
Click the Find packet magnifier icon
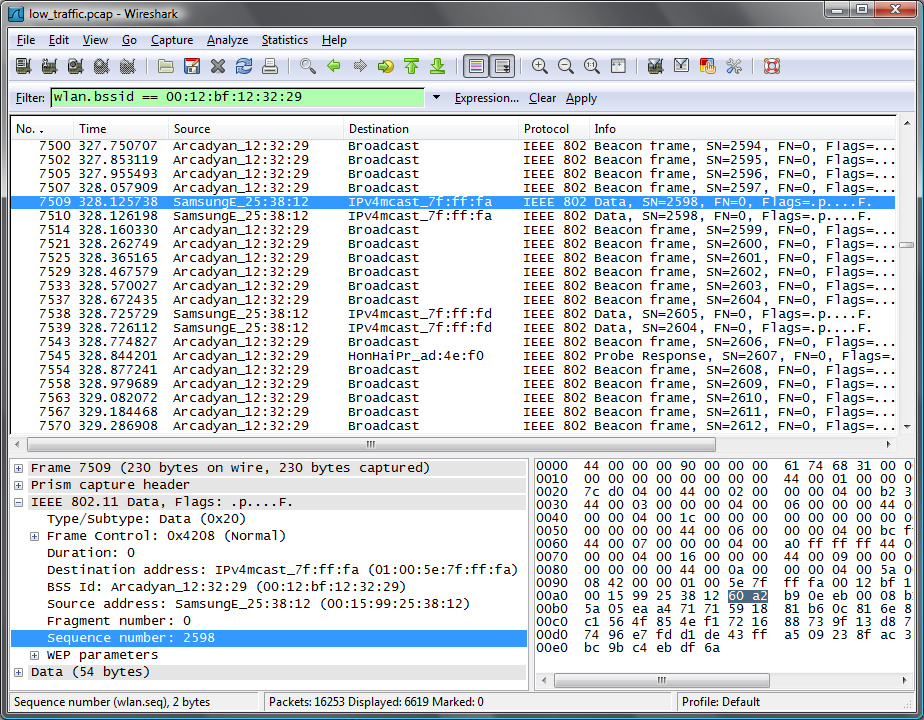pyautogui.click(x=308, y=67)
